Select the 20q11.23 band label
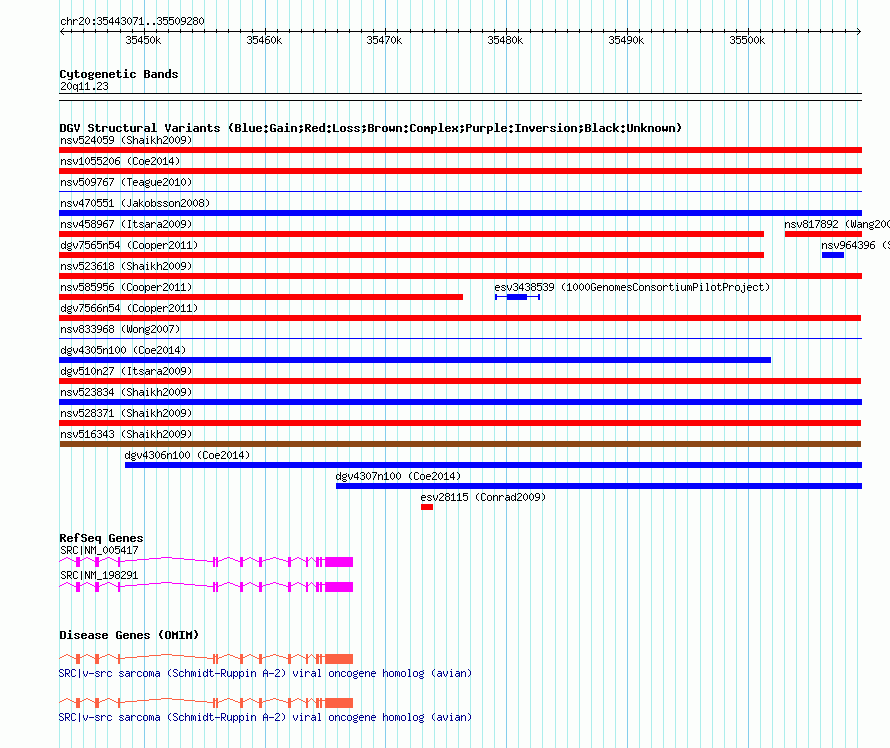This screenshot has height=748, width=890. coord(84,86)
